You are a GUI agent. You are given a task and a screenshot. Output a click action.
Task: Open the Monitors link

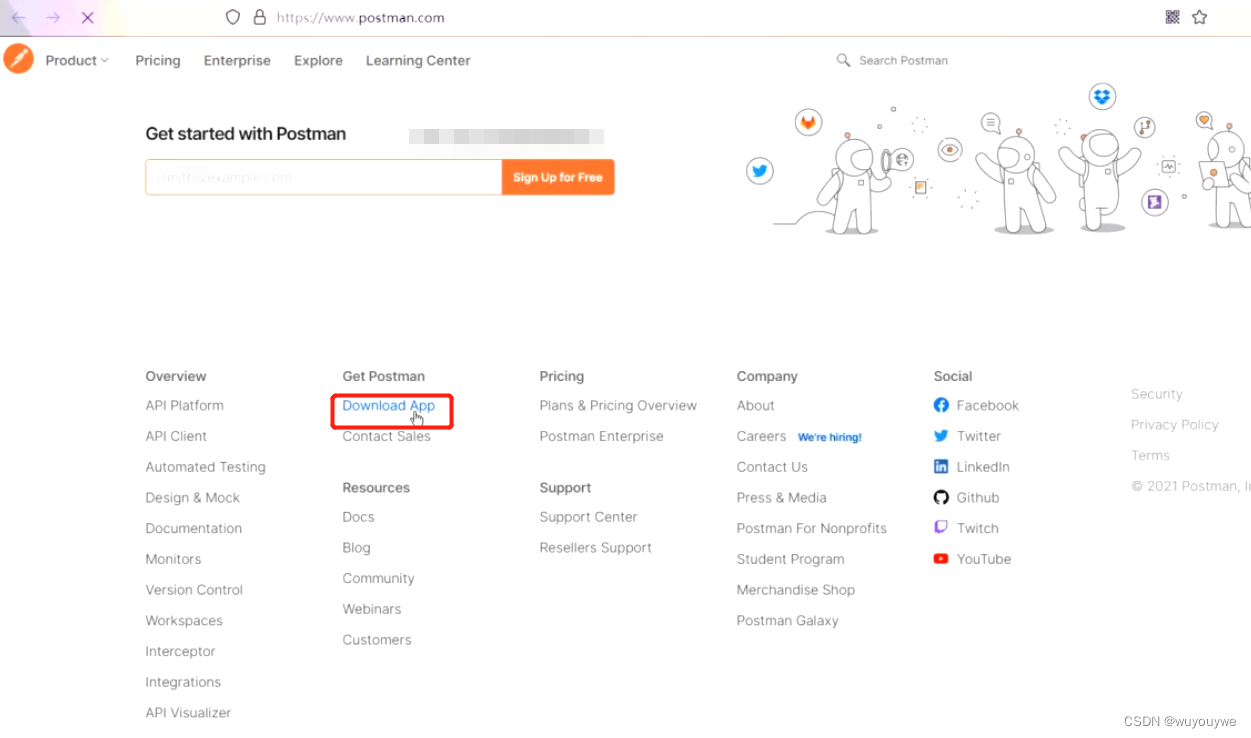pyautogui.click(x=173, y=559)
